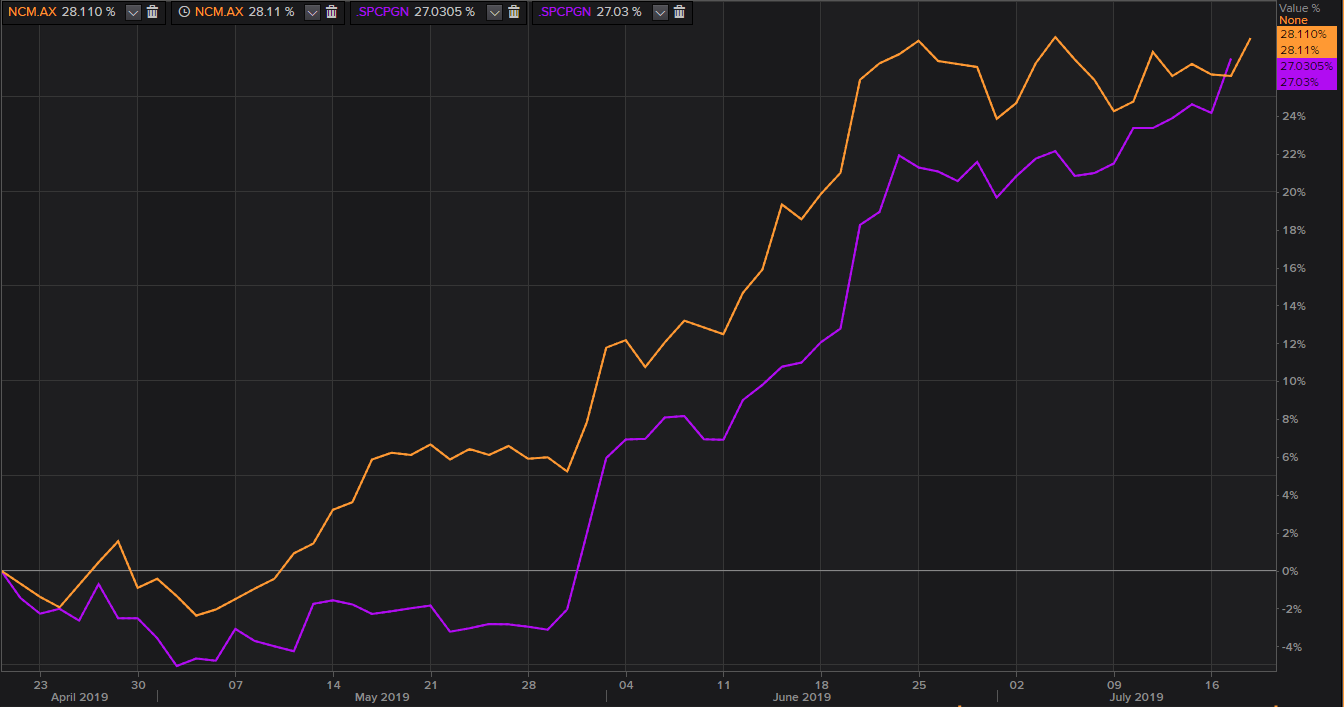Click the -4% y-axis label
Image resolution: width=1344 pixels, height=707 pixels.
tap(1293, 647)
